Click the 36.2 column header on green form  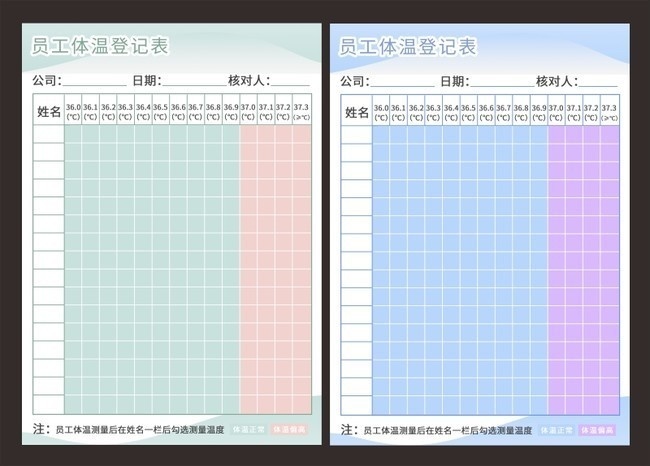tap(108, 109)
